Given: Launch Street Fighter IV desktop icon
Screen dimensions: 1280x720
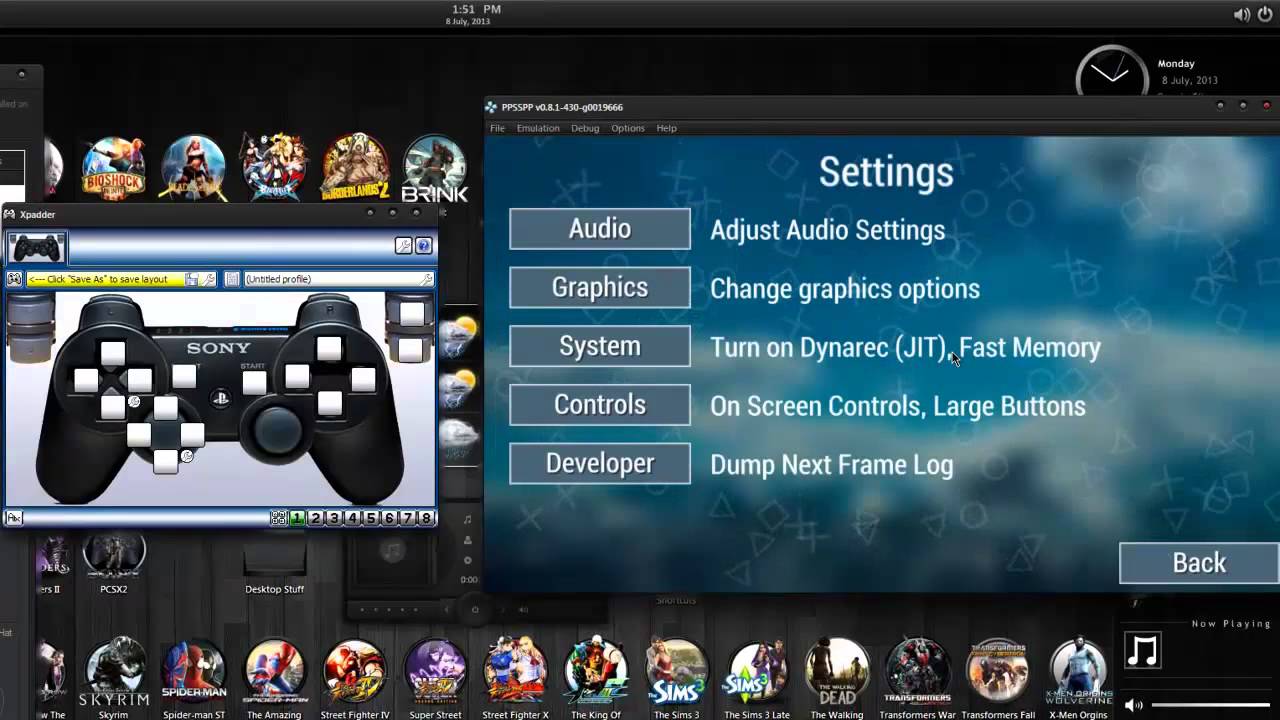Looking at the screenshot, I should pos(355,677).
